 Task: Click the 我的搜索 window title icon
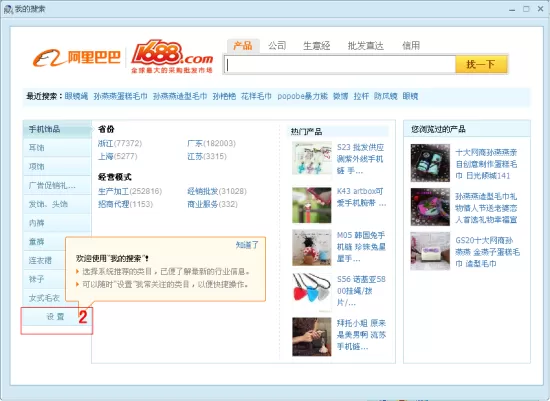point(8,9)
